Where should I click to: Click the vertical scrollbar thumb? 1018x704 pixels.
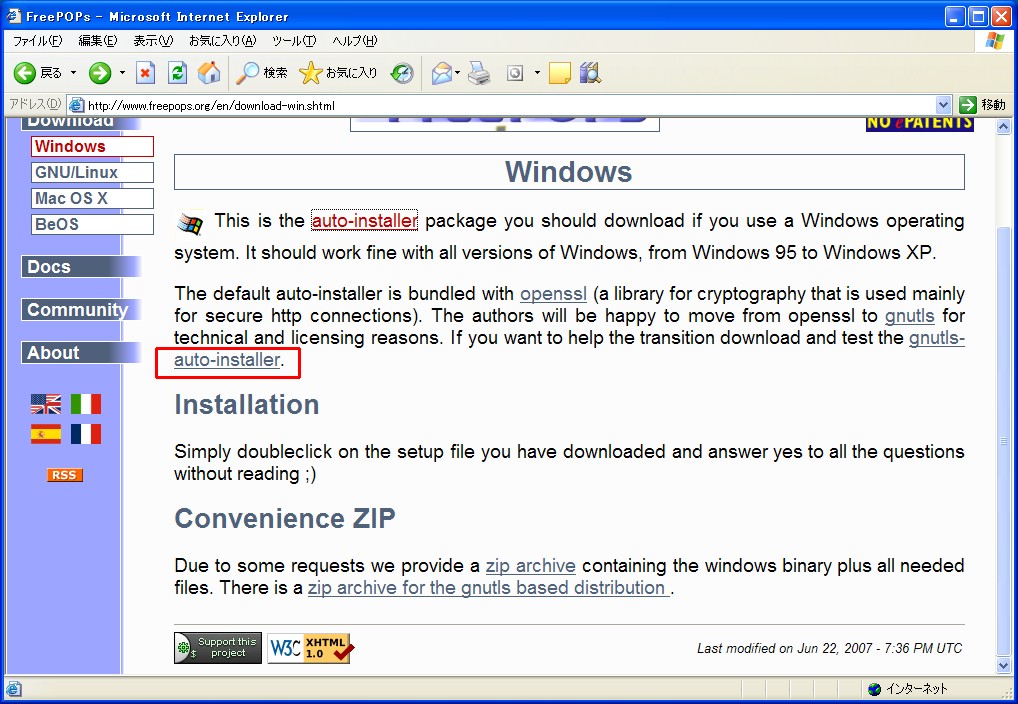pos(1004,442)
